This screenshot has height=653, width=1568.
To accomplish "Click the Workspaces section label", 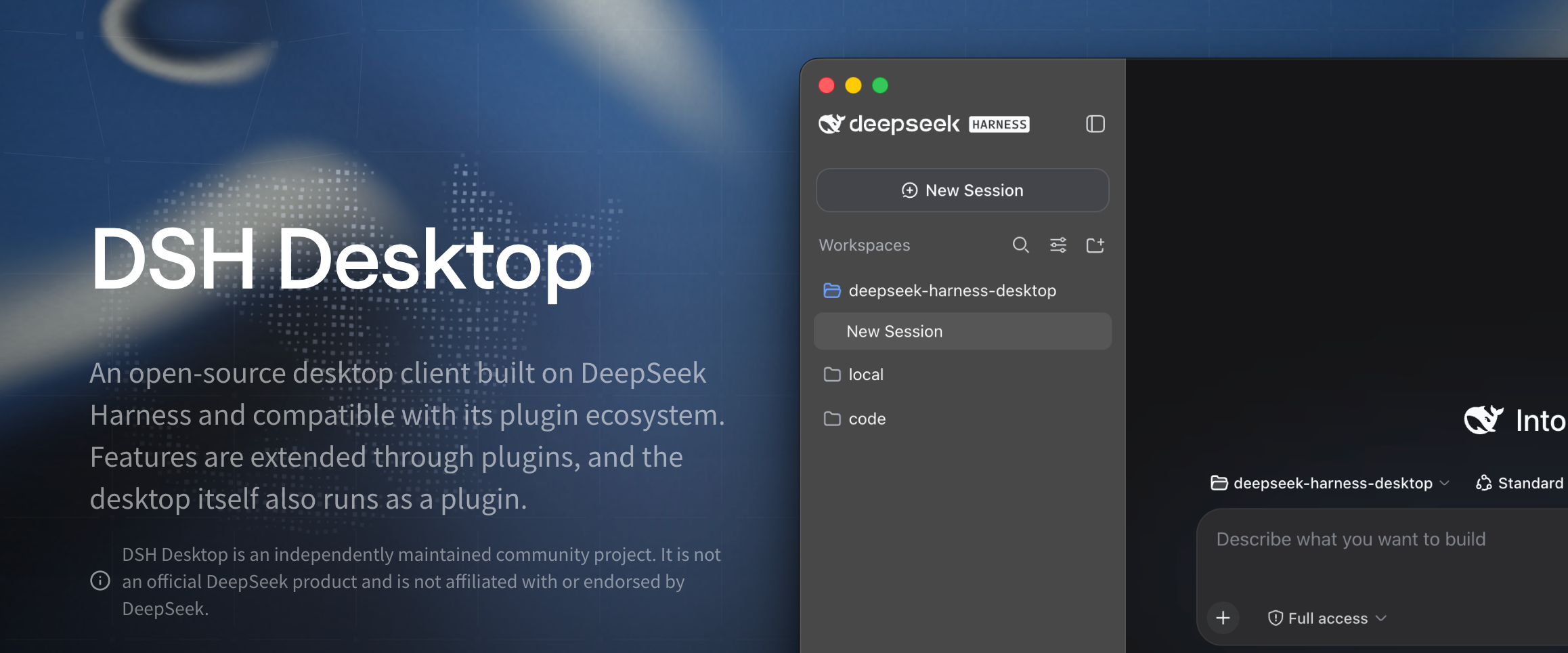I will coord(864,245).
